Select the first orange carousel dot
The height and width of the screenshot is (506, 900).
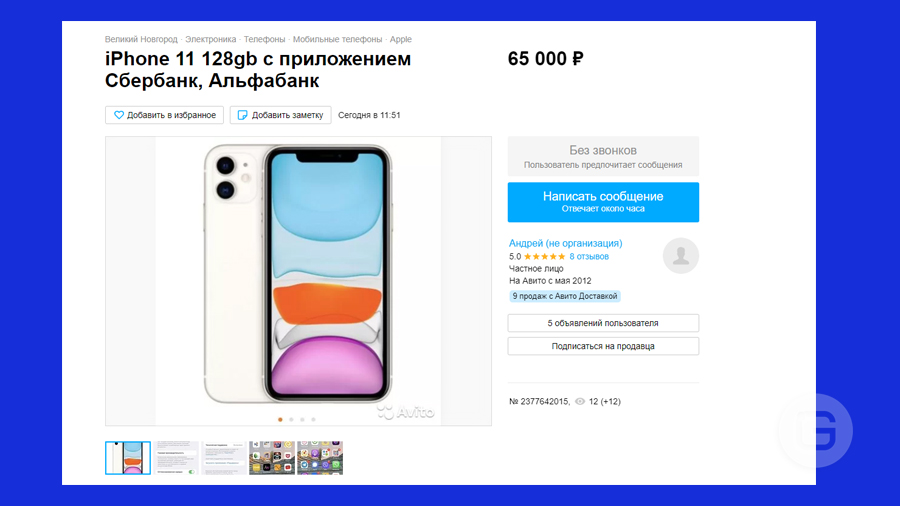click(x=280, y=419)
